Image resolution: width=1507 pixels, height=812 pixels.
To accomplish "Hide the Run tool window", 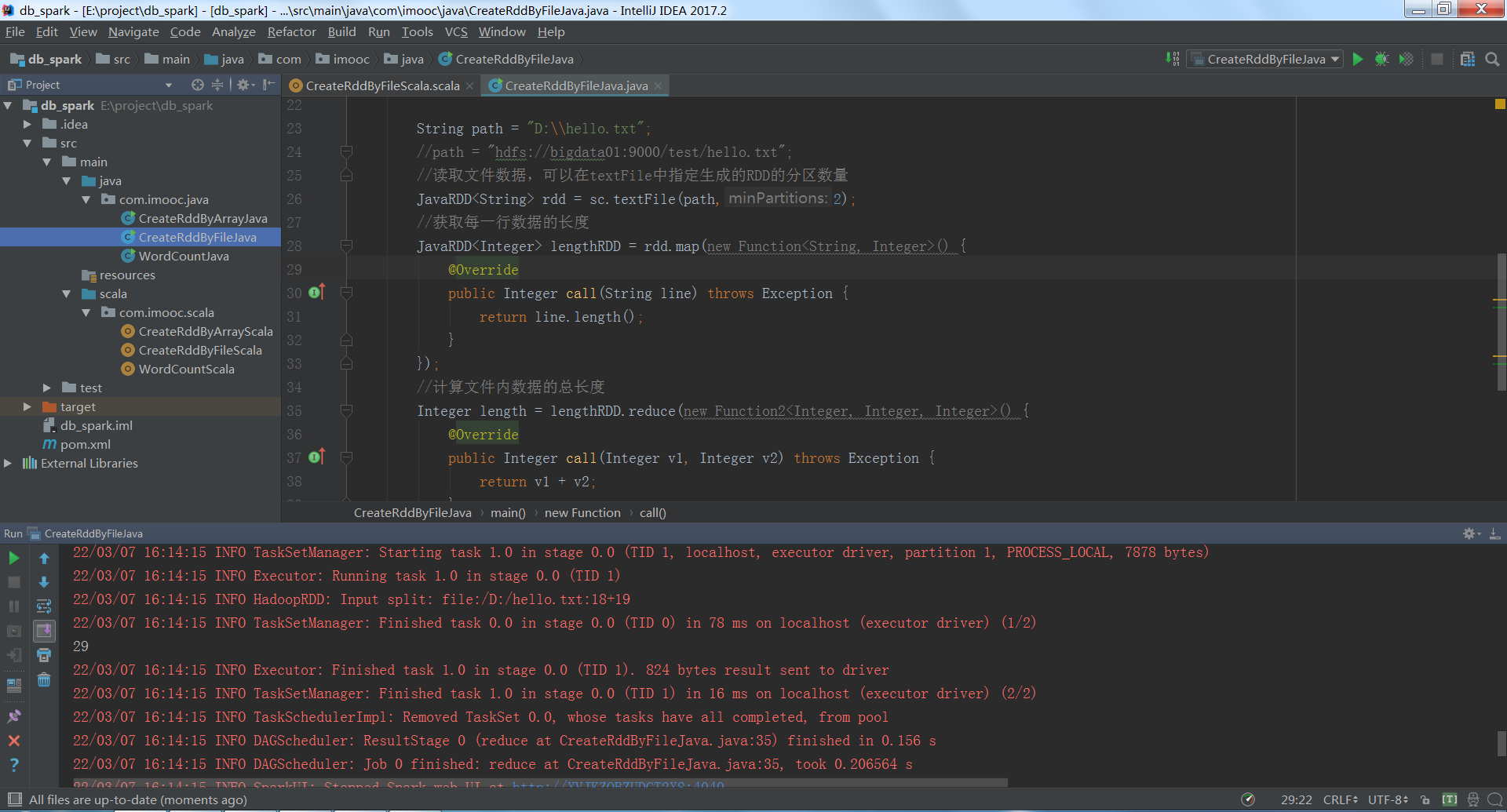I will (1495, 533).
